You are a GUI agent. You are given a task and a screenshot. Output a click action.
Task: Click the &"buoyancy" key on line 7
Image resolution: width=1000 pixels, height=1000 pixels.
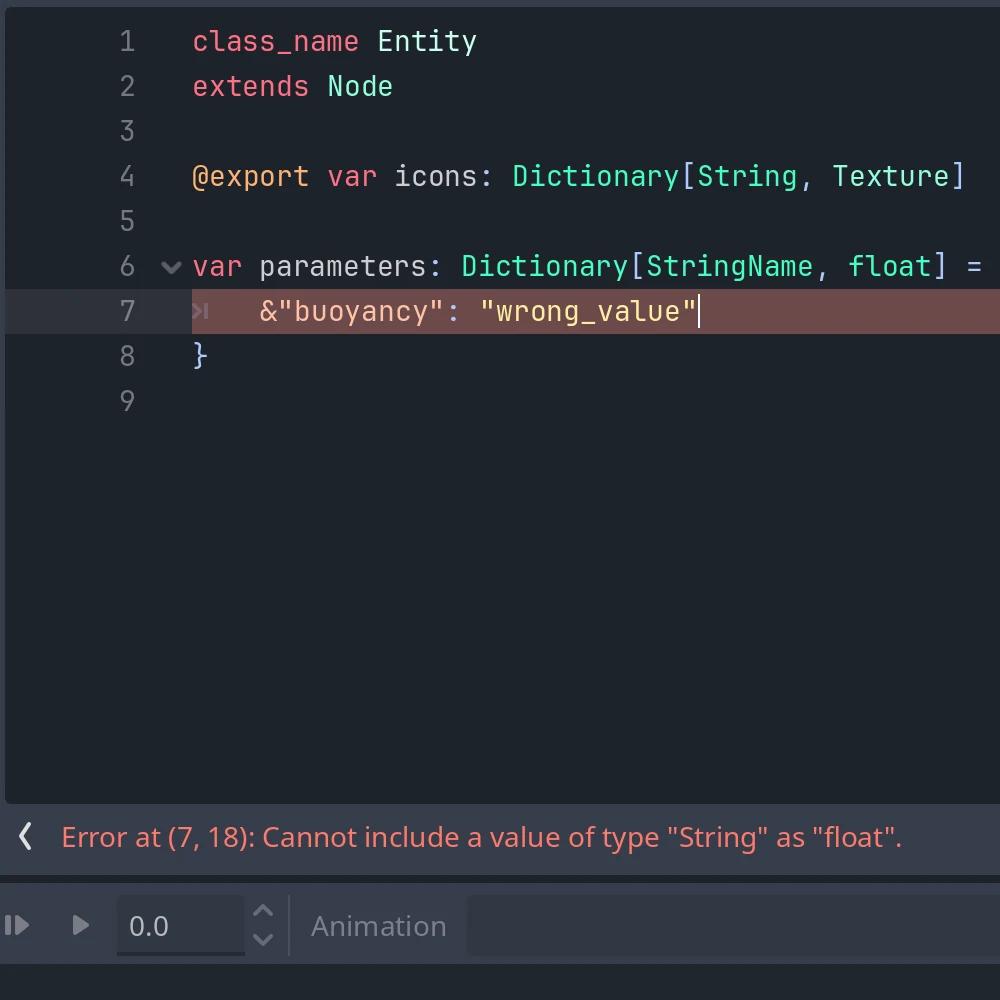coord(351,311)
